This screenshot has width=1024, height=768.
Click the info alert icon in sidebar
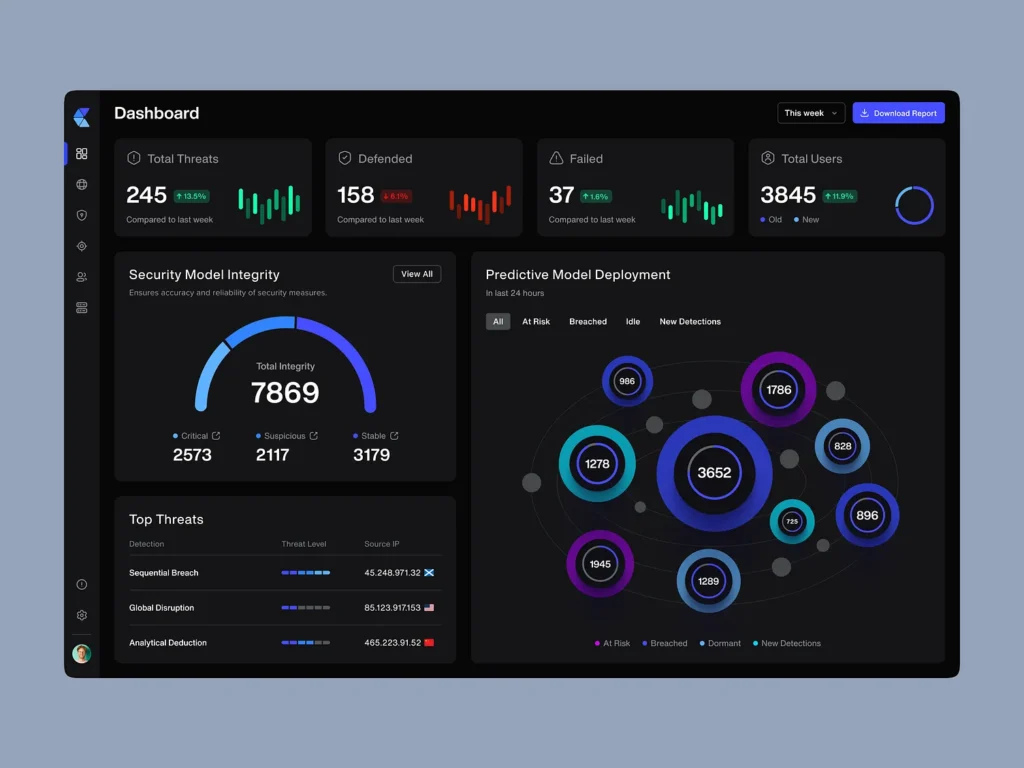(x=82, y=584)
